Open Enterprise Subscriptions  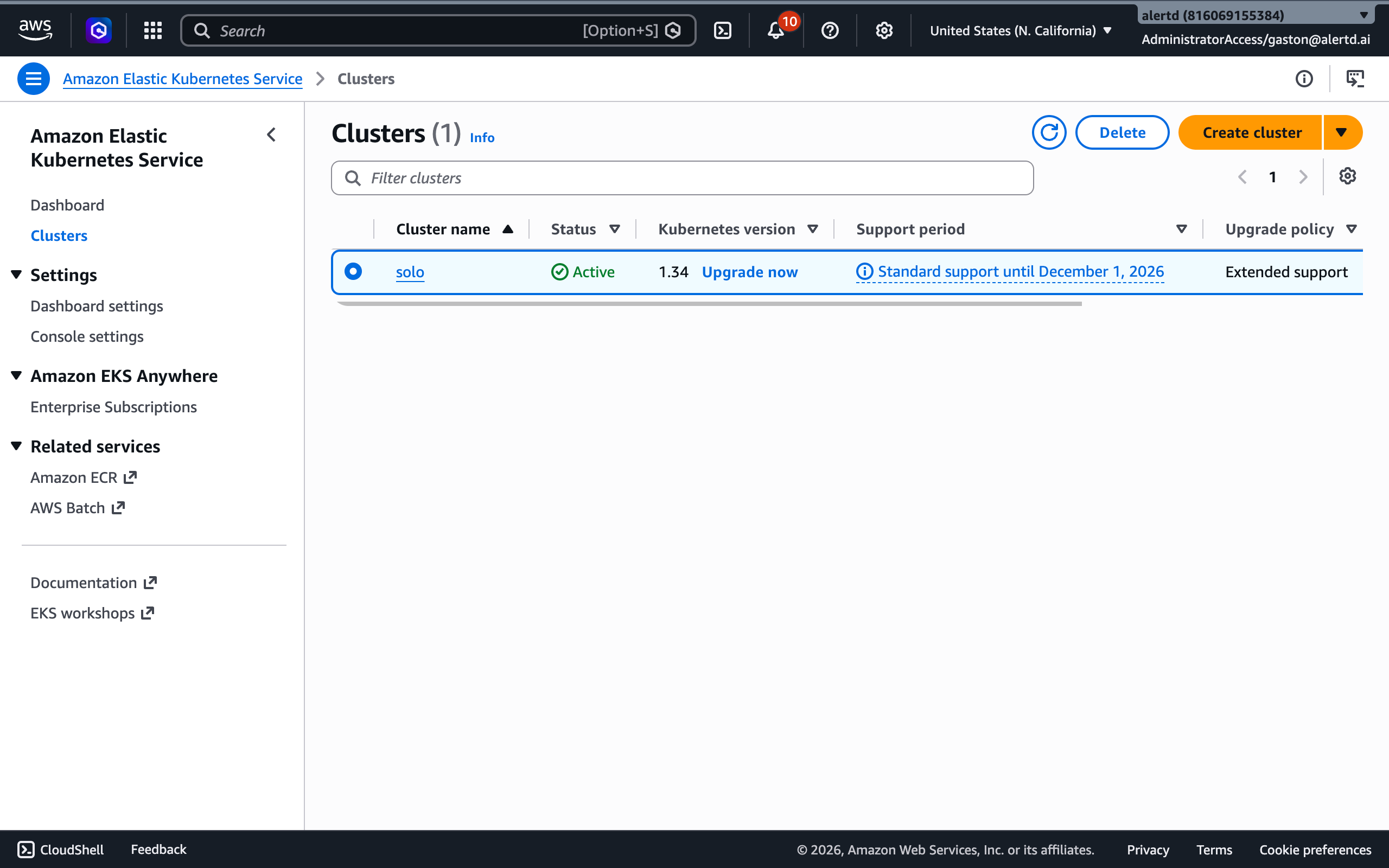[113, 407]
